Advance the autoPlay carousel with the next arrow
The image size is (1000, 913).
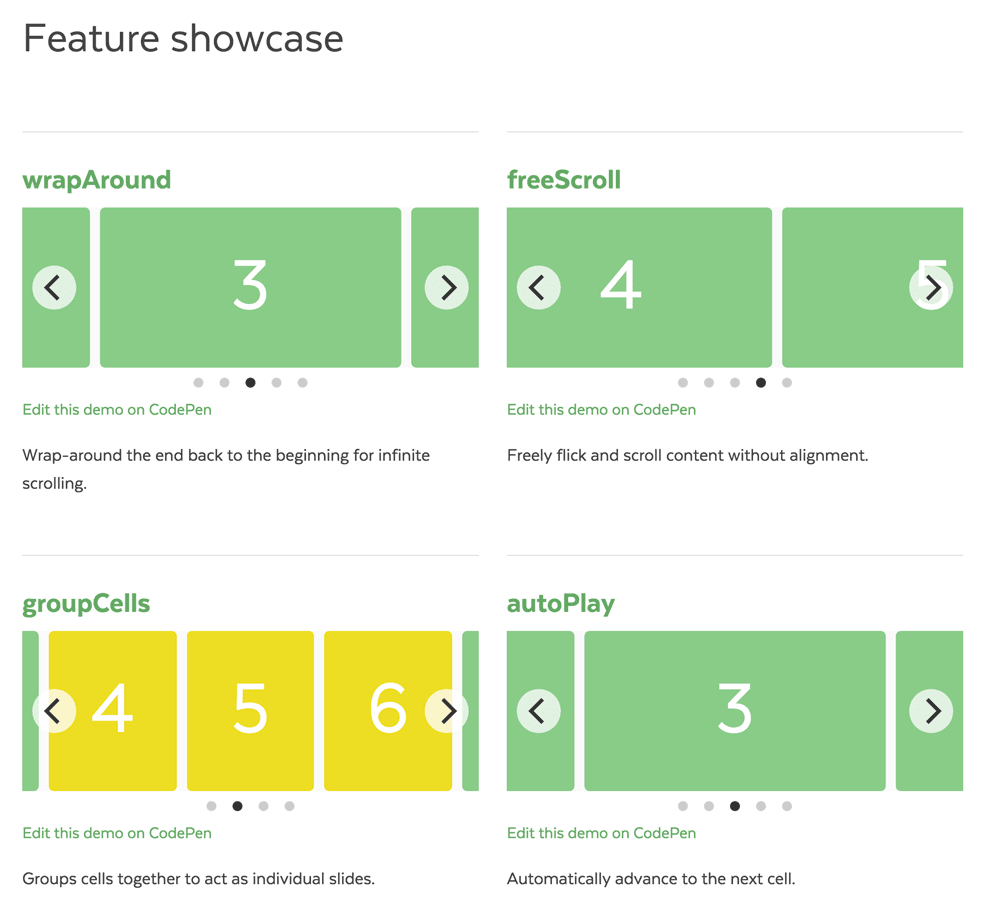931,711
